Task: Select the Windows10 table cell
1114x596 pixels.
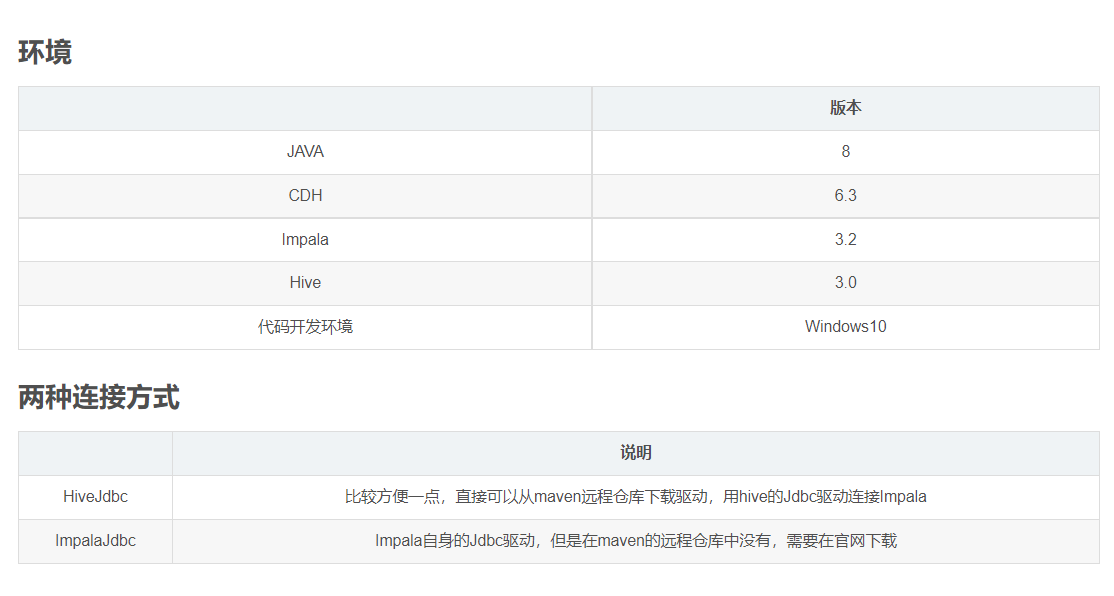Action: point(845,326)
